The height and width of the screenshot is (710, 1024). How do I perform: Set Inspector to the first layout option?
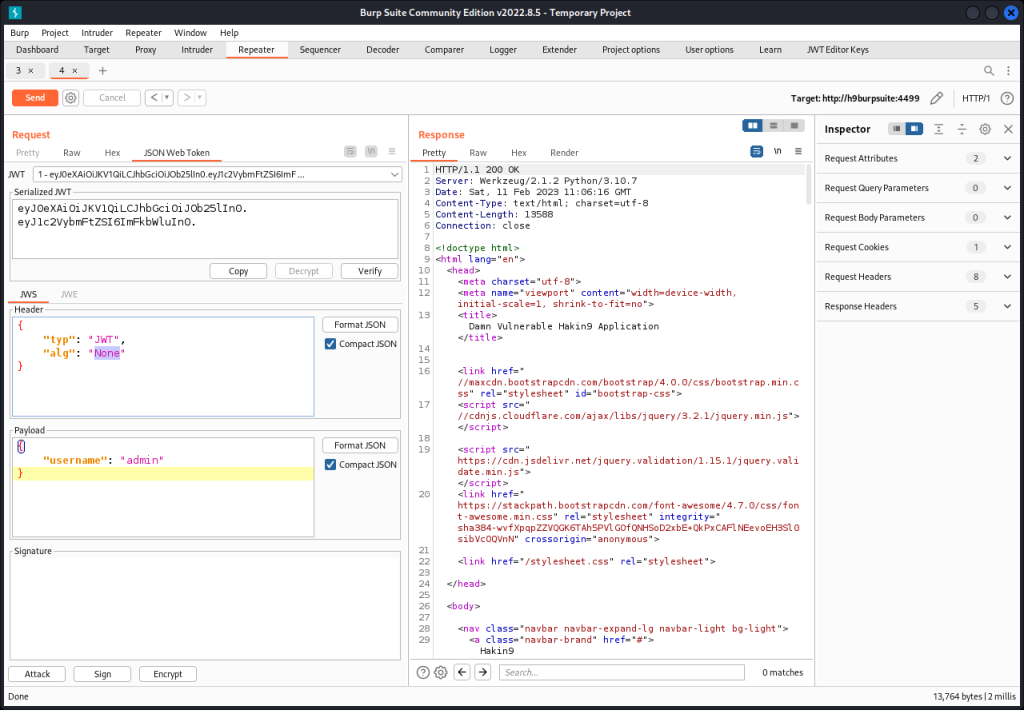(x=897, y=129)
